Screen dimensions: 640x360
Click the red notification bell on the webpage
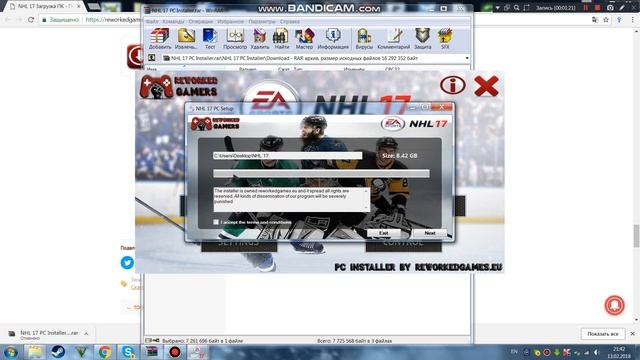[615, 305]
